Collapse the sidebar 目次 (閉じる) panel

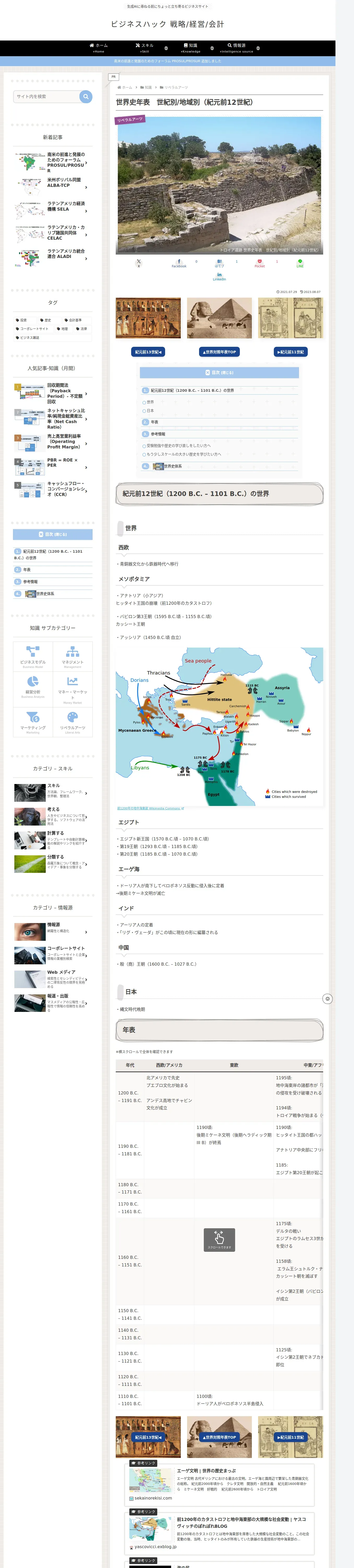pos(53,534)
